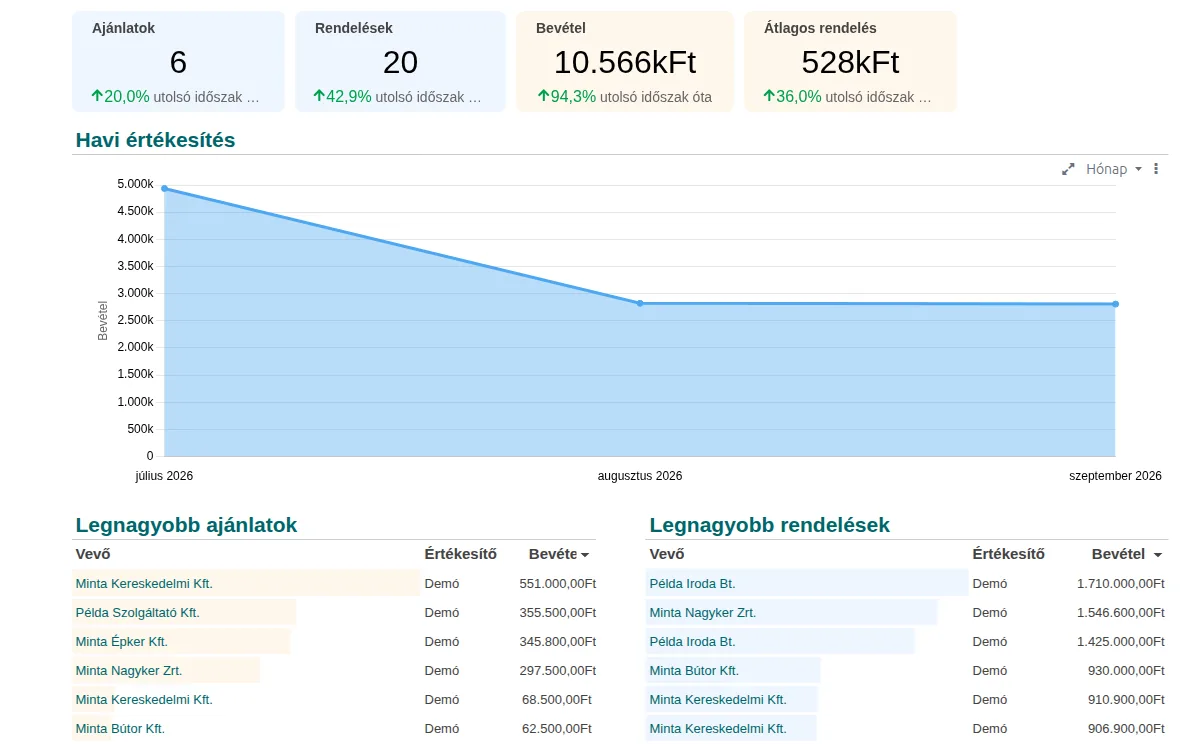
Task: Click the Értékesítő header in Legnagyobb rendelések
Action: click(x=1009, y=554)
